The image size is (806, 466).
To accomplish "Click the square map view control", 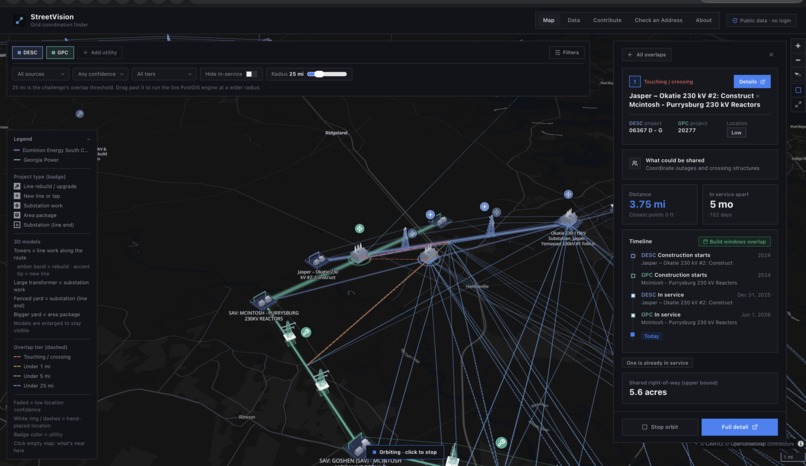I will (x=798, y=90).
